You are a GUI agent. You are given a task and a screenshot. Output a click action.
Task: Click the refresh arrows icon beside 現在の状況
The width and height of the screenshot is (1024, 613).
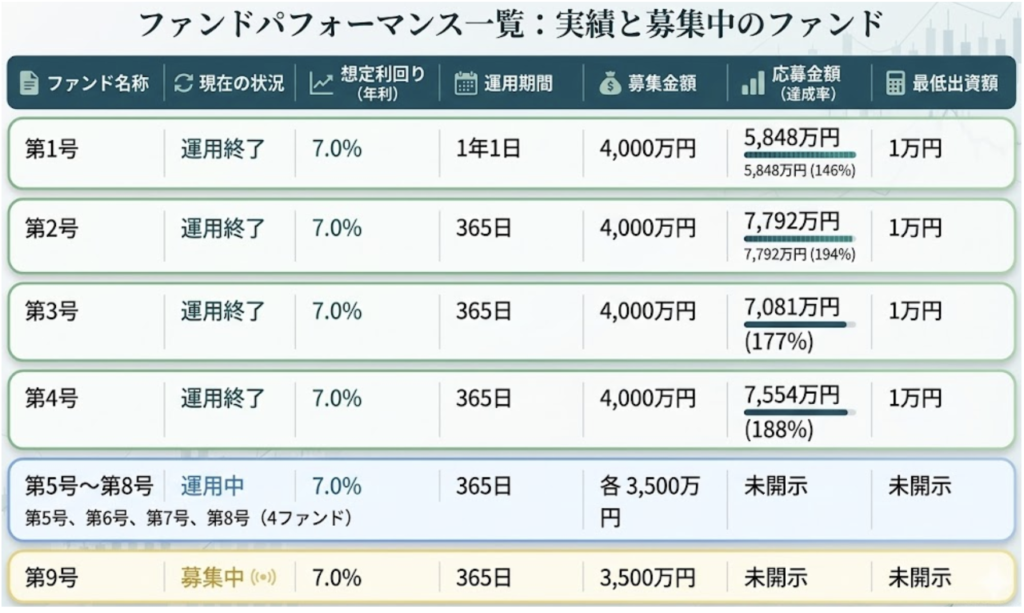[x=182, y=84]
